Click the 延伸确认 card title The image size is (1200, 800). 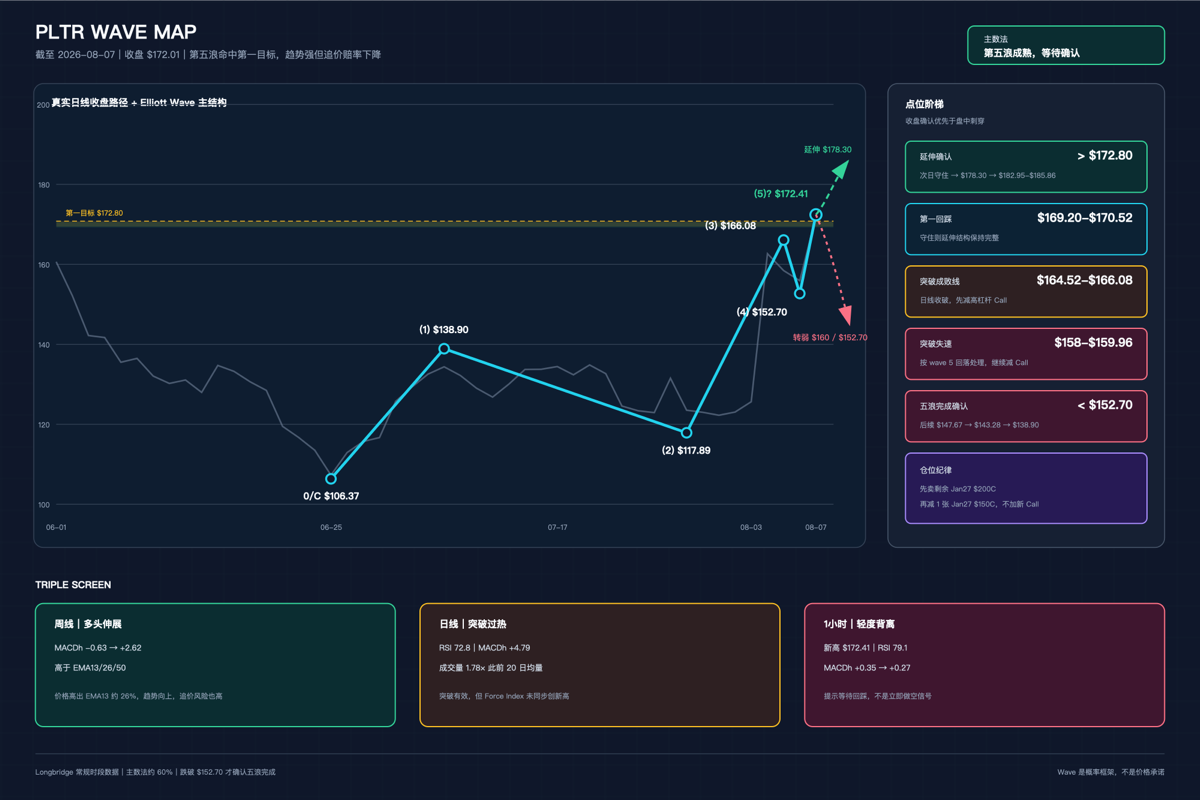(936, 157)
